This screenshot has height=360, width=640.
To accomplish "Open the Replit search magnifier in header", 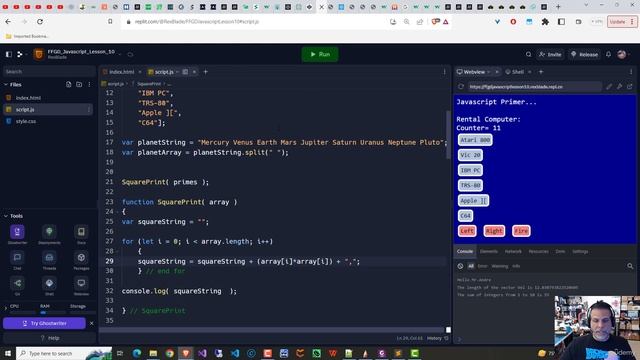I will pos(529,54).
